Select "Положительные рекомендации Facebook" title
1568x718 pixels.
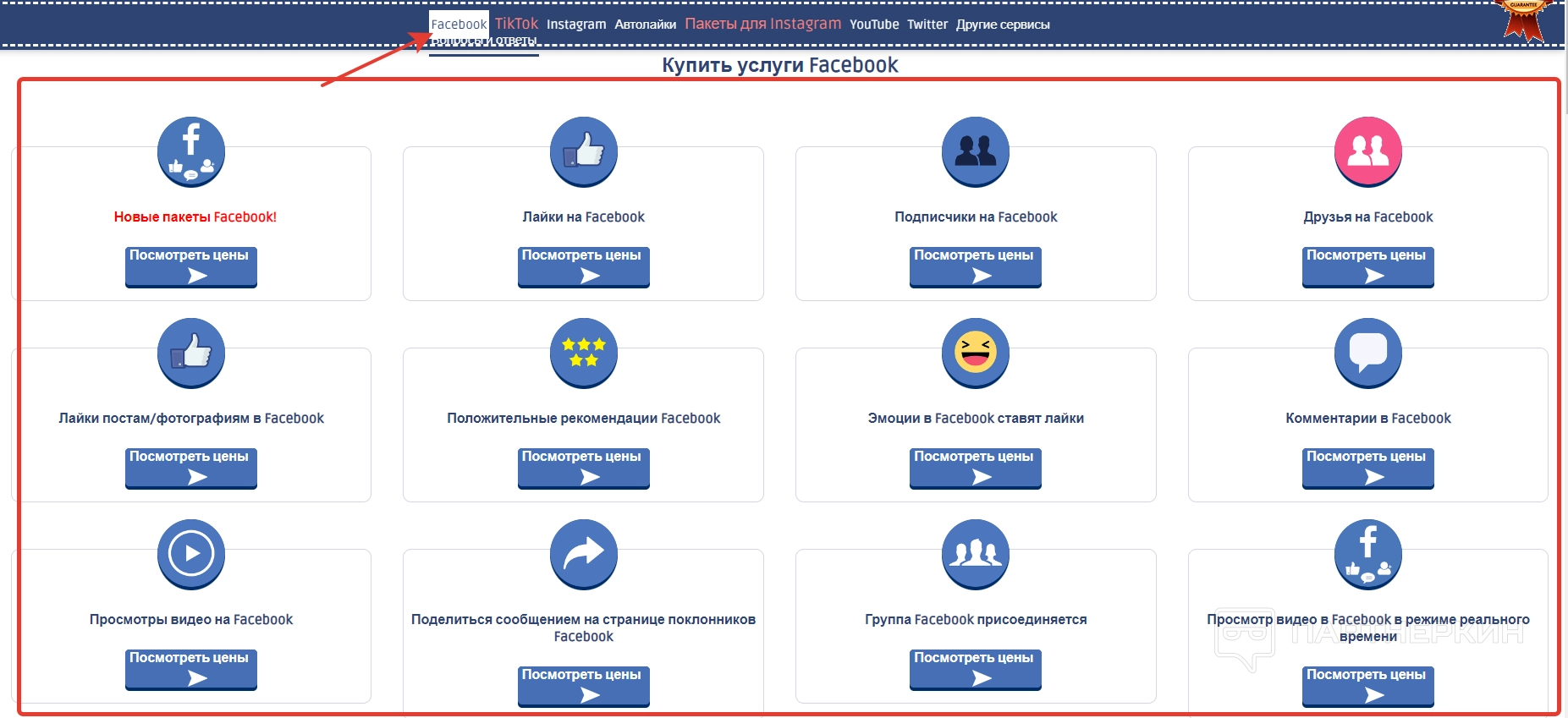[584, 419]
